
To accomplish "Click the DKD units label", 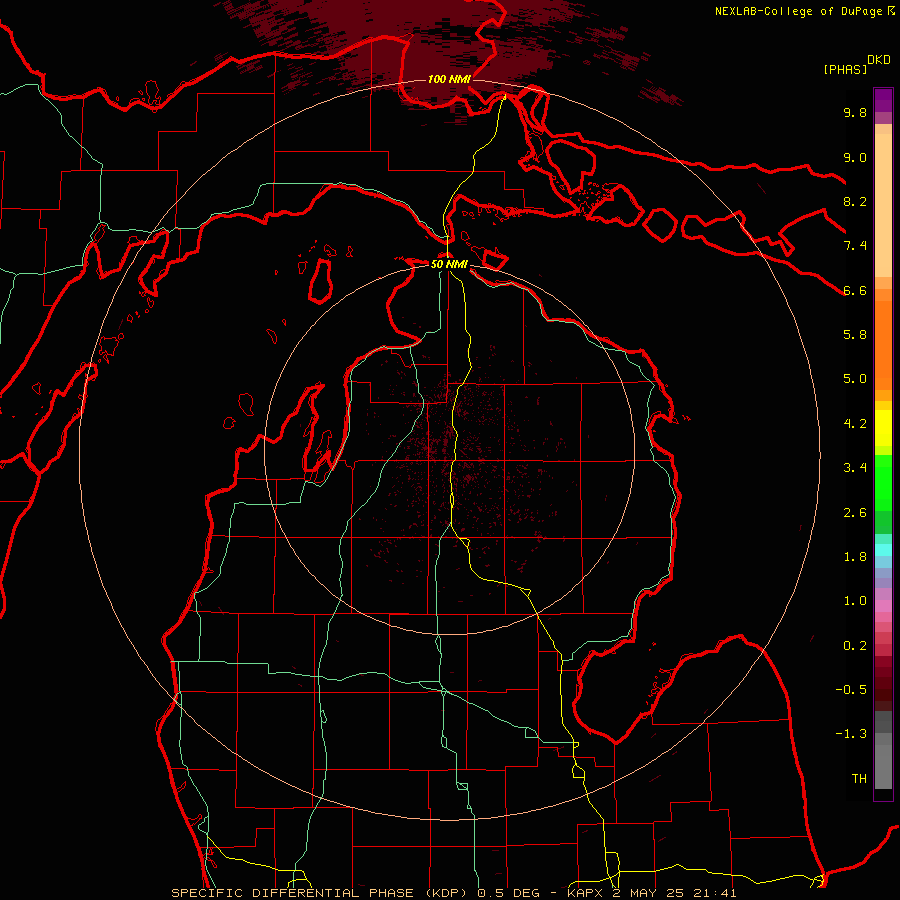I will [879, 60].
